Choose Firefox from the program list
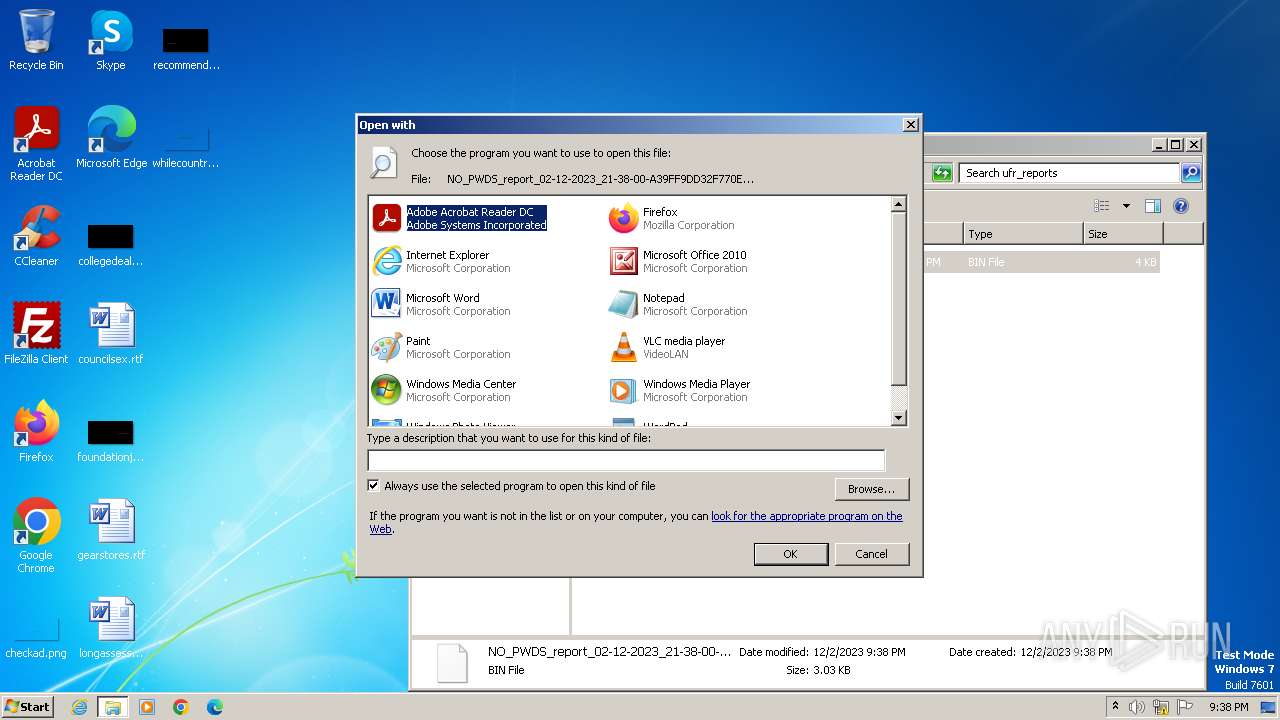 (x=672, y=218)
